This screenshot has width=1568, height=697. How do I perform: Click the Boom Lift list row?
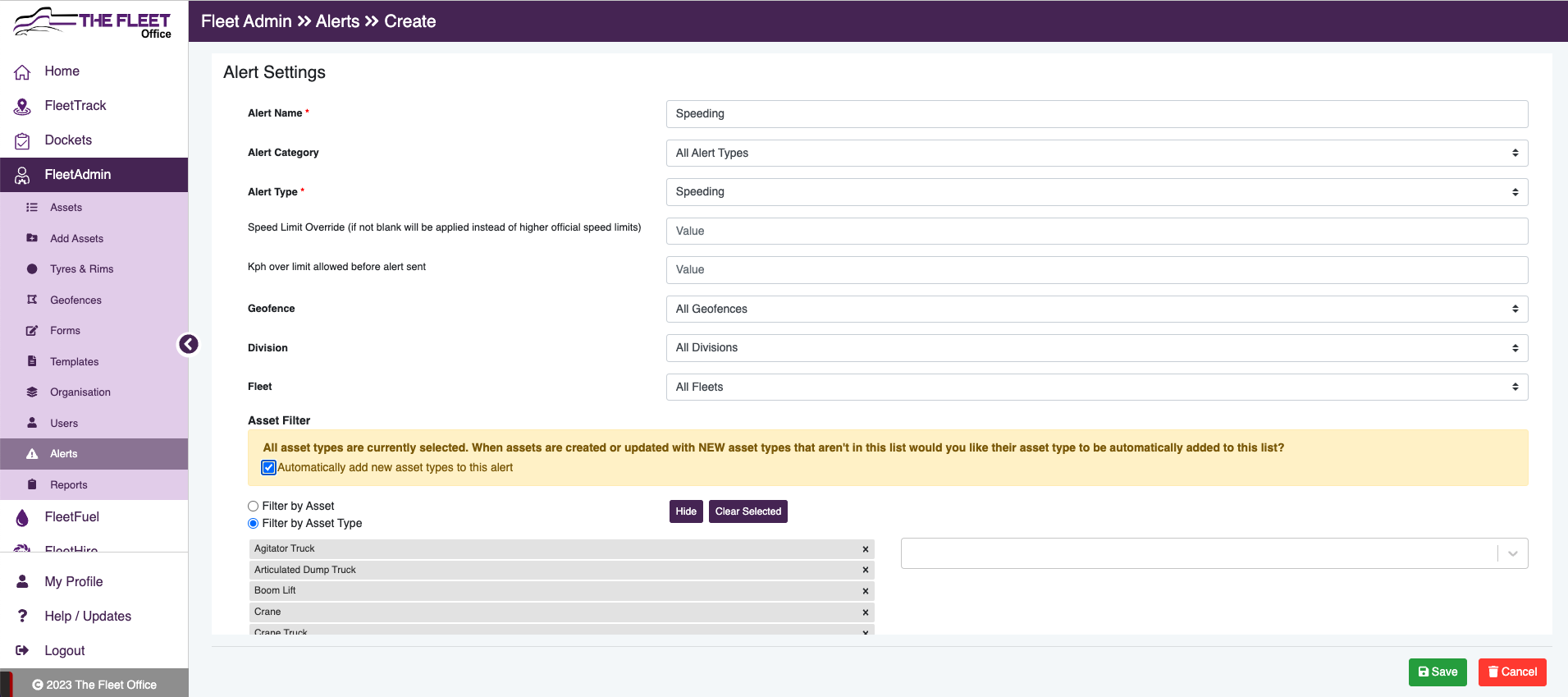(x=561, y=591)
